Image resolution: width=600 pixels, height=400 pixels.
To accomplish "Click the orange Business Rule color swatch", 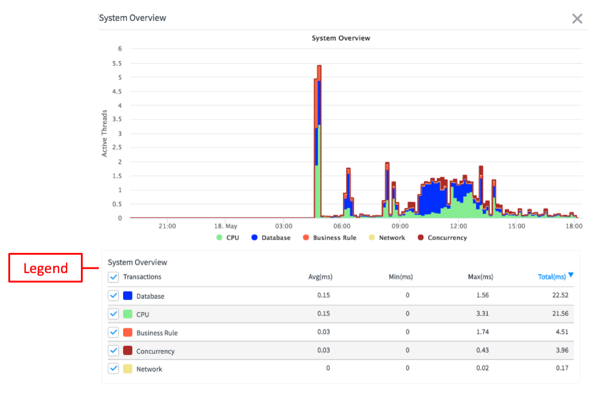I will [x=128, y=332].
